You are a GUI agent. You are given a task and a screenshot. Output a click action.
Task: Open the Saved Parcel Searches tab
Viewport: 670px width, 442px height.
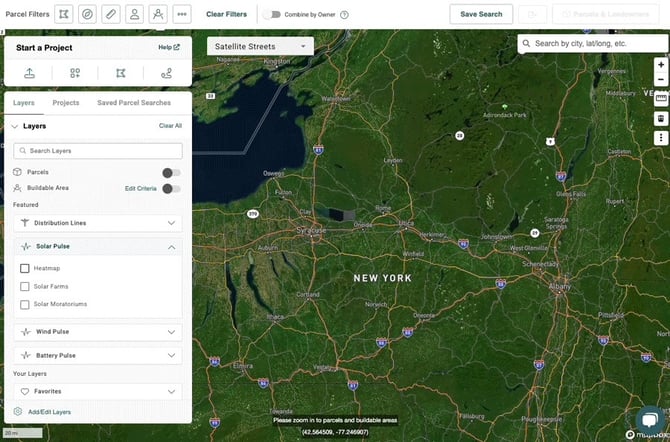(133, 103)
